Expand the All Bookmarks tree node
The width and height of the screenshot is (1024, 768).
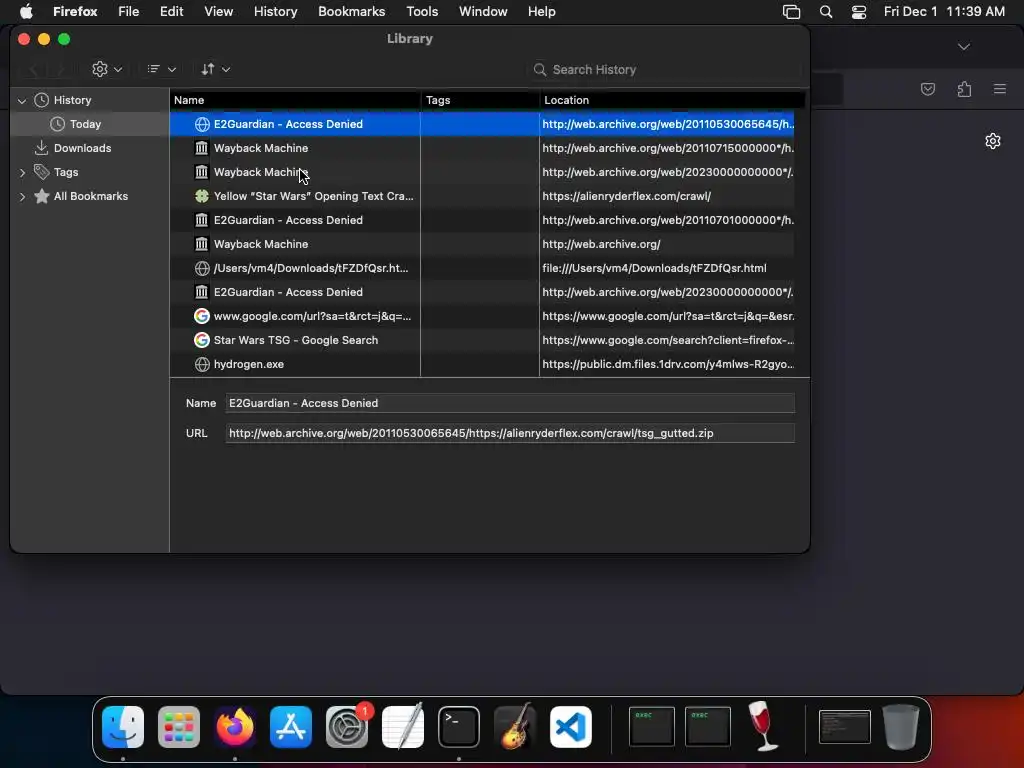pos(22,197)
